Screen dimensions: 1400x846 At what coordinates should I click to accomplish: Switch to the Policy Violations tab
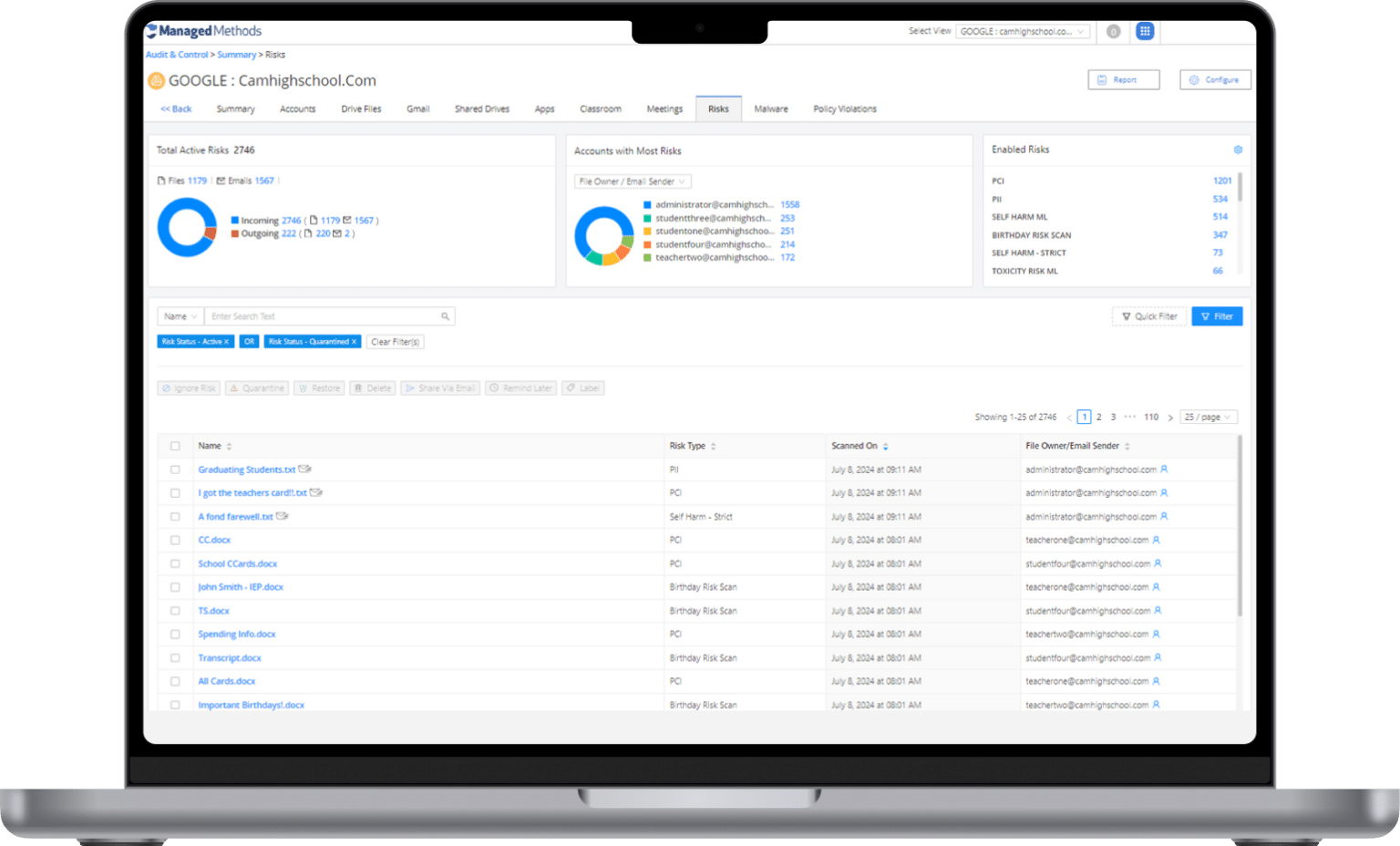(845, 108)
